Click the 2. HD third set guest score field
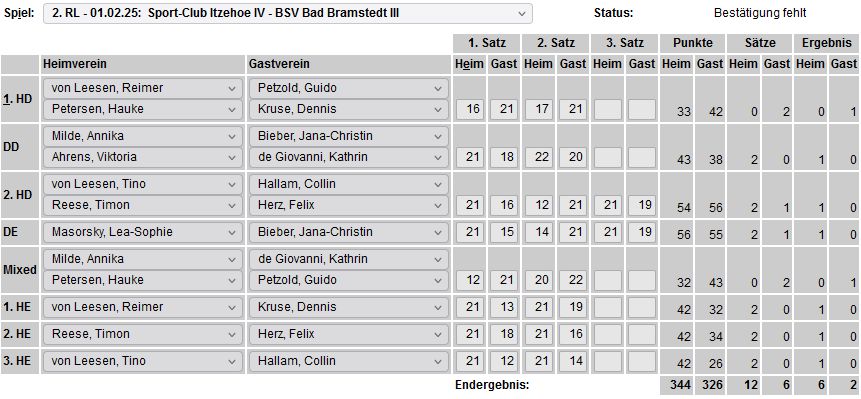Screen dimensions: 861x399 (x=642, y=205)
